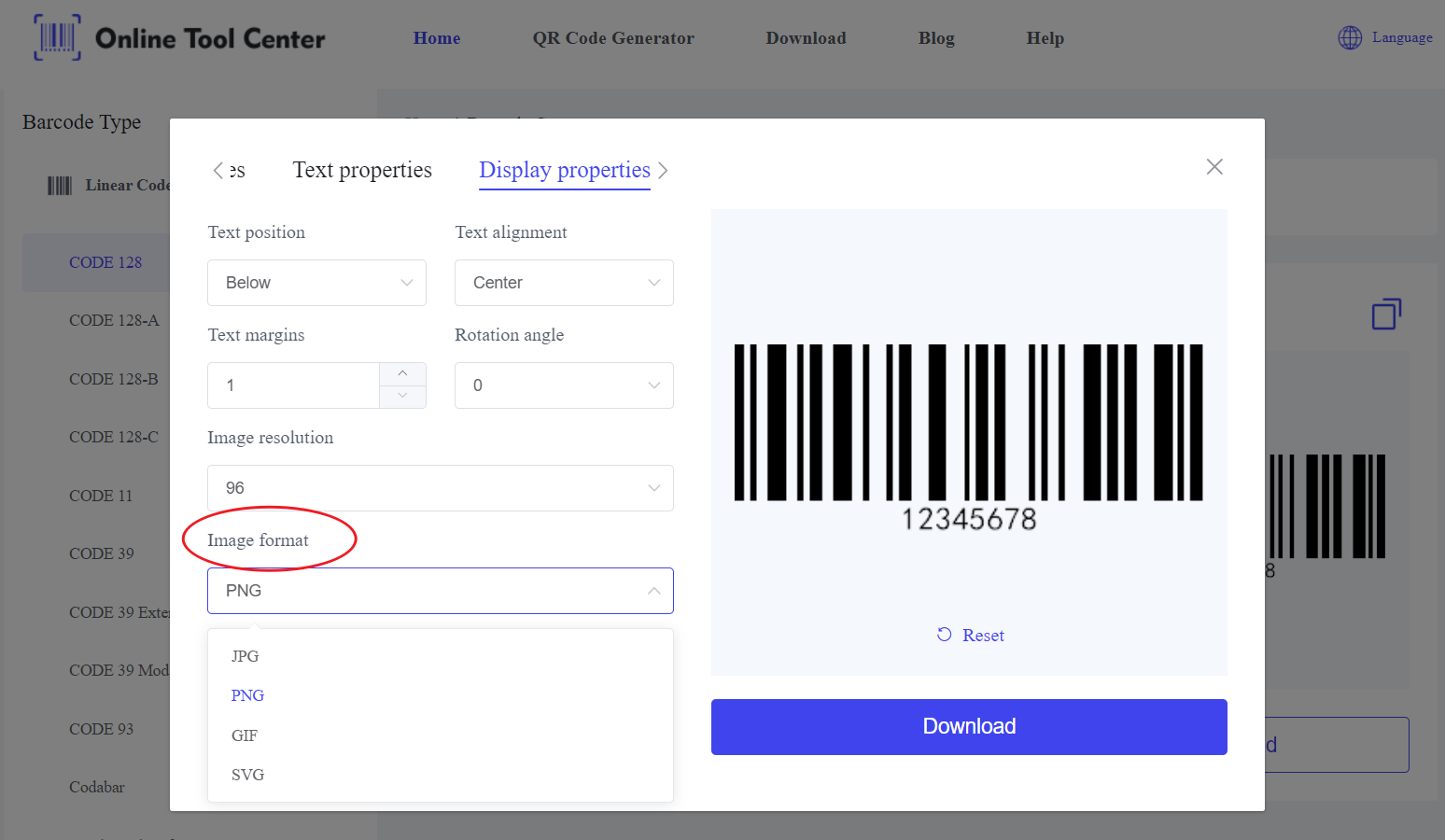Click the Linear Codes barcode icon
Screen dimensions: 1445x840
tap(60, 186)
